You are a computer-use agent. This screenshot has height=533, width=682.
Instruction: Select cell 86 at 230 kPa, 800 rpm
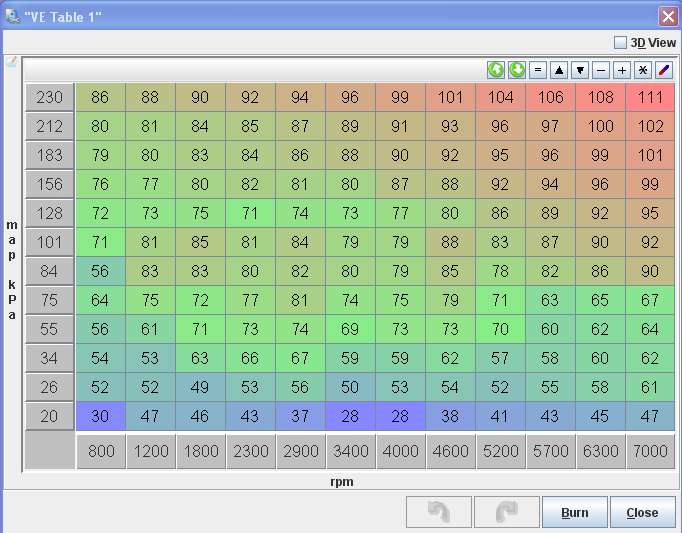[x=100, y=97]
